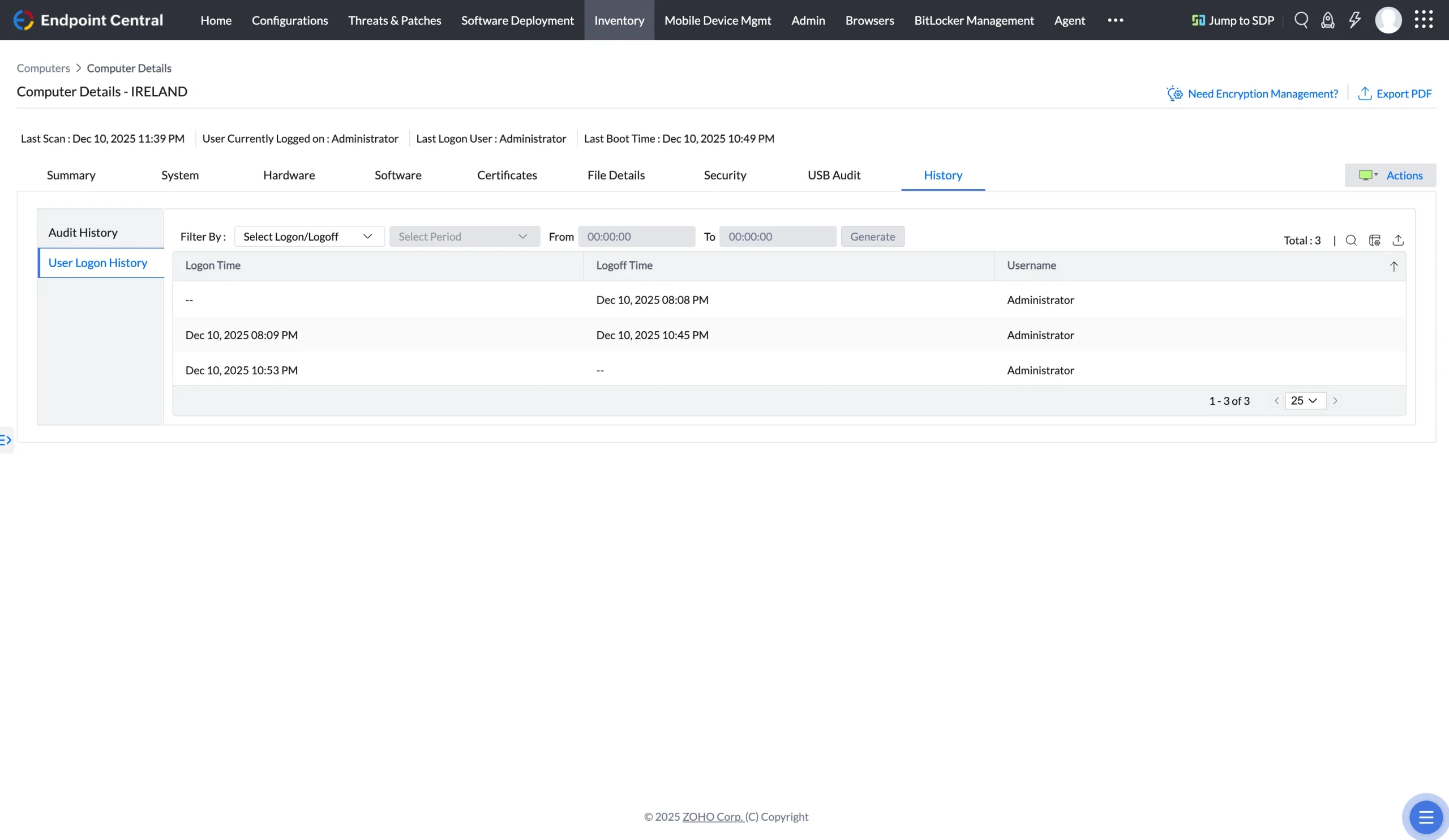The width and height of the screenshot is (1449, 840).
Task: Open Audit History side tab
Action: (83, 232)
